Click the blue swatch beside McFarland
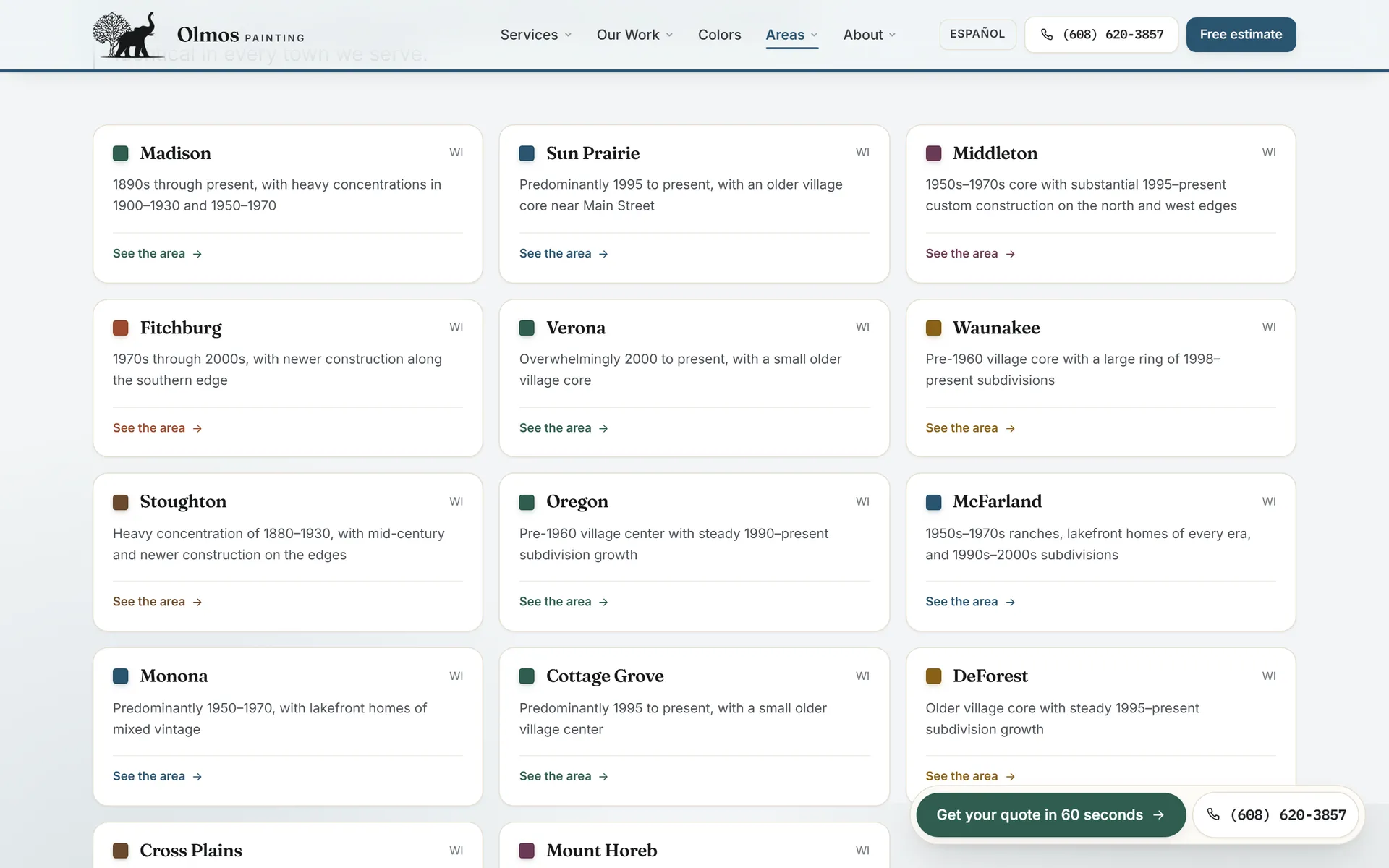This screenshot has height=868, width=1389. click(933, 502)
